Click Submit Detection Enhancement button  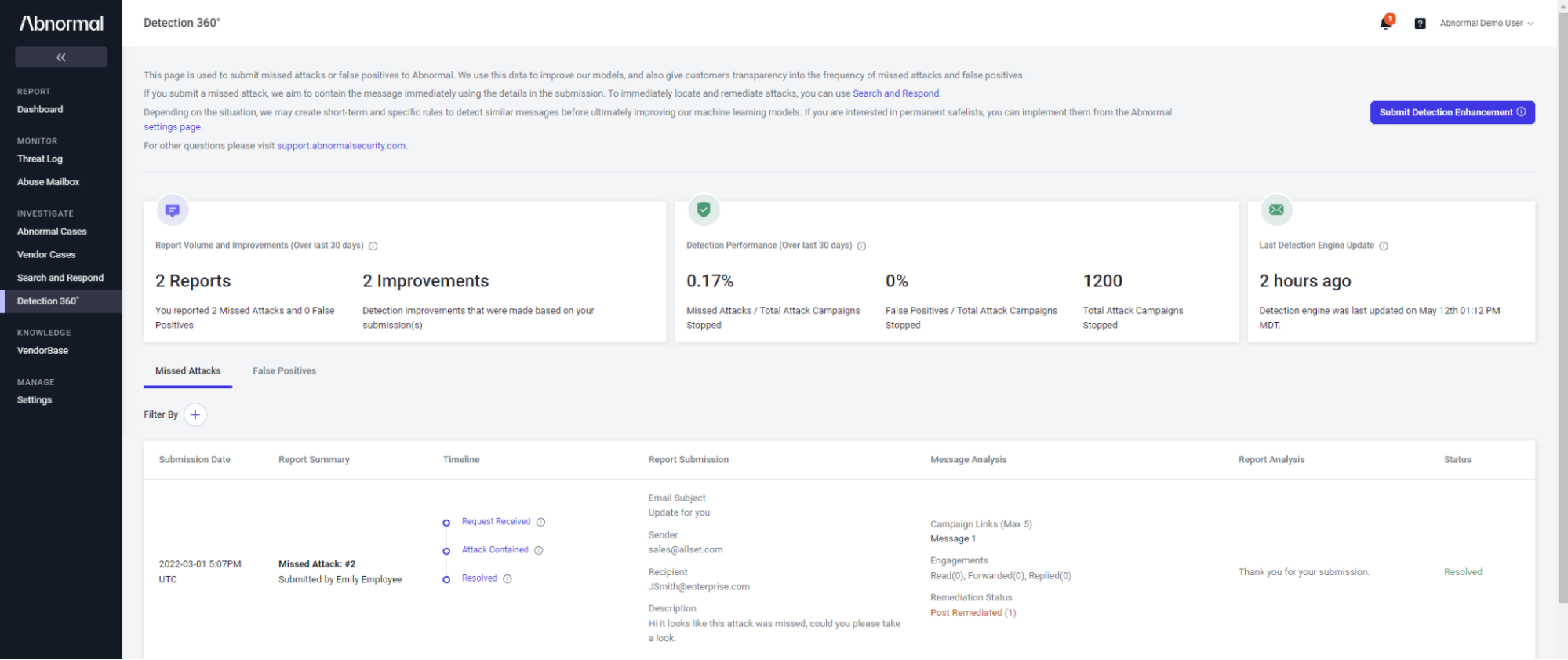(x=1452, y=112)
